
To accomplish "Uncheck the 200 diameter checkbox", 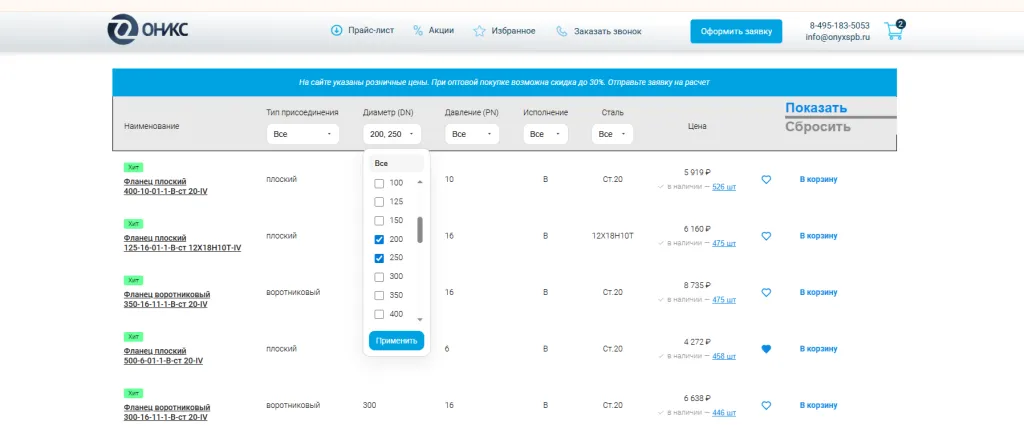I will pos(379,239).
